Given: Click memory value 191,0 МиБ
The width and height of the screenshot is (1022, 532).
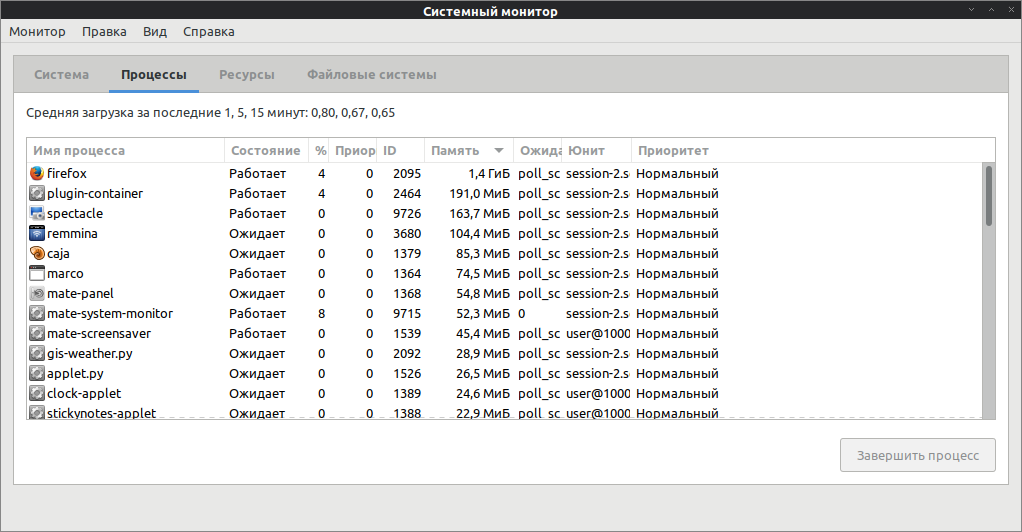Looking at the screenshot, I should coord(480,194).
